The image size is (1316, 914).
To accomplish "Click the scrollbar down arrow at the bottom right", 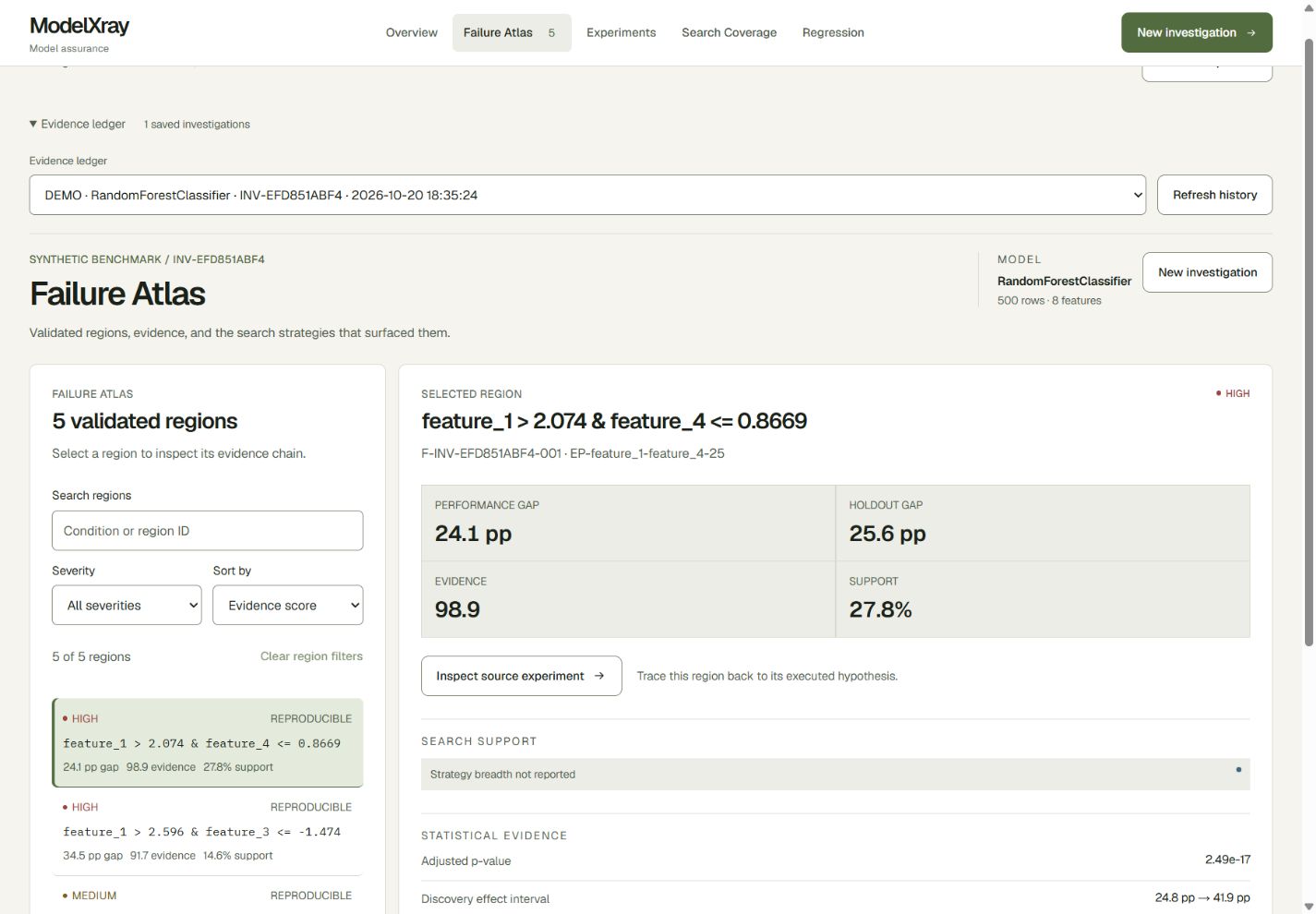I will tap(1308, 907).
